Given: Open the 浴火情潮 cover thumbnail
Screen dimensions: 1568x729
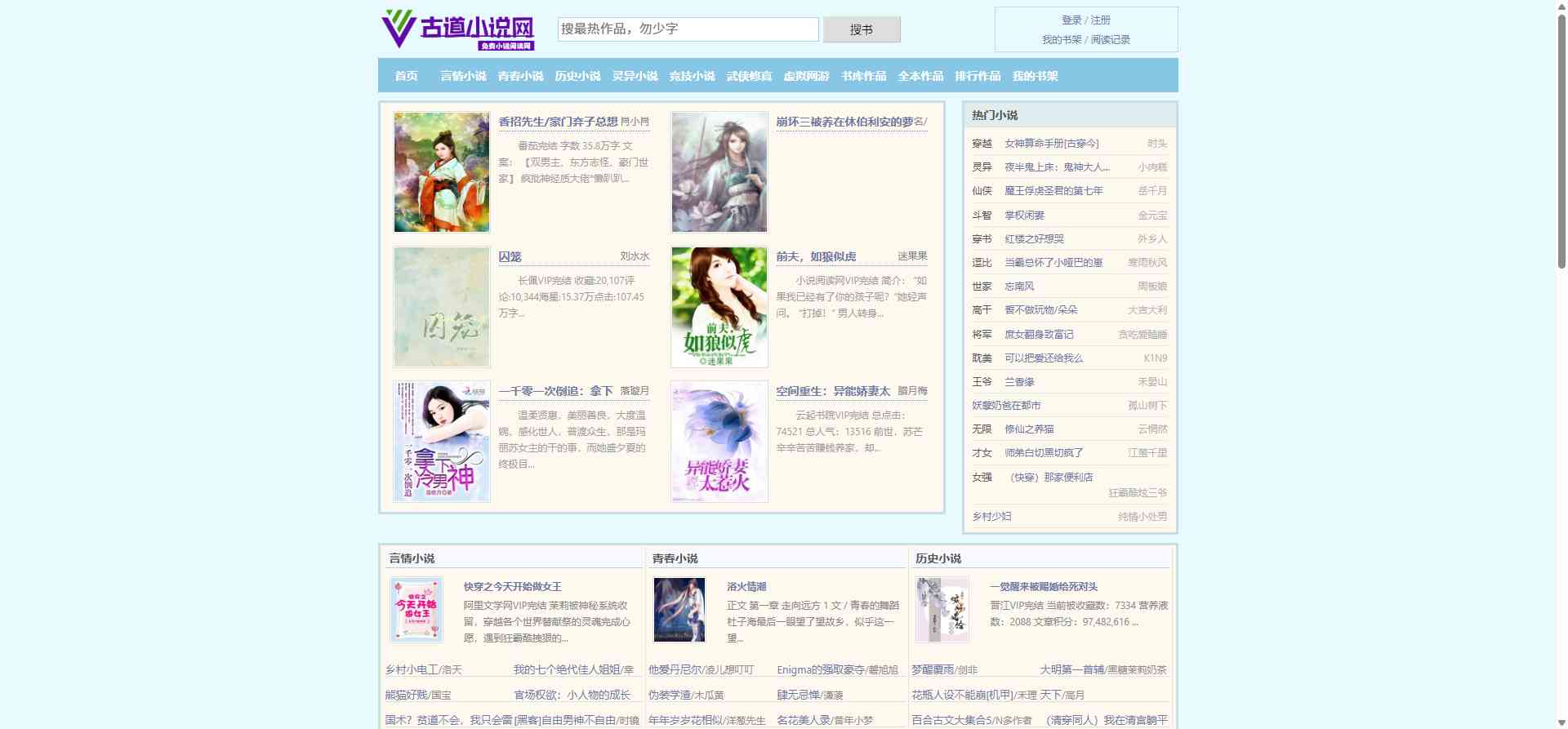Looking at the screenshot, I should click(679, 610).
